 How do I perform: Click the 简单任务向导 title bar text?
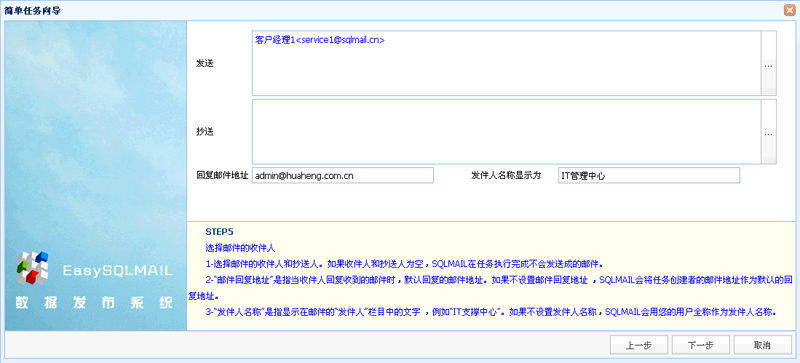point(33,10)
